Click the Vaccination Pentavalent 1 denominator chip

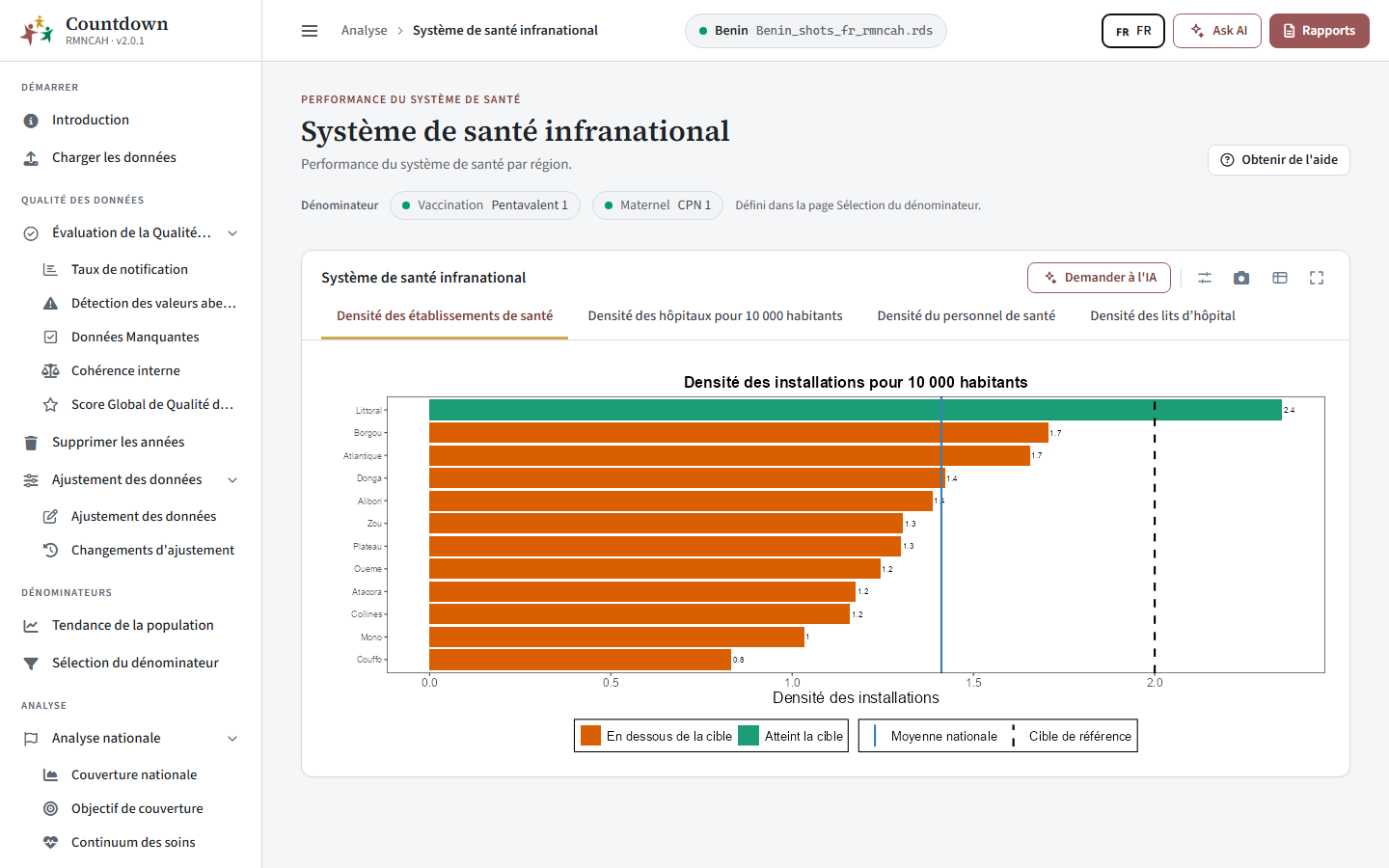point(484,205)
